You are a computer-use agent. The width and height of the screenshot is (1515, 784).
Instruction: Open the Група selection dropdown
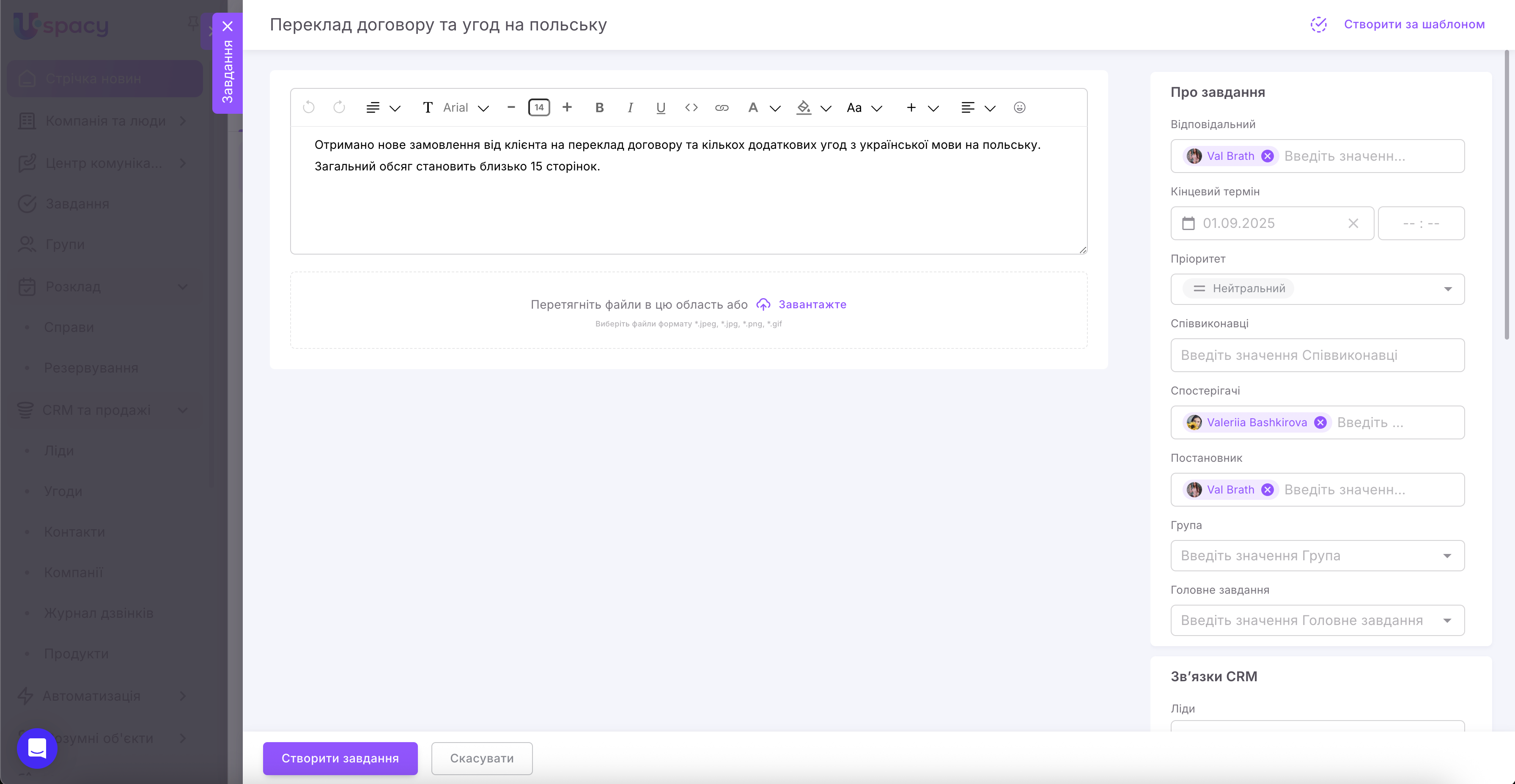(1317, 556)
